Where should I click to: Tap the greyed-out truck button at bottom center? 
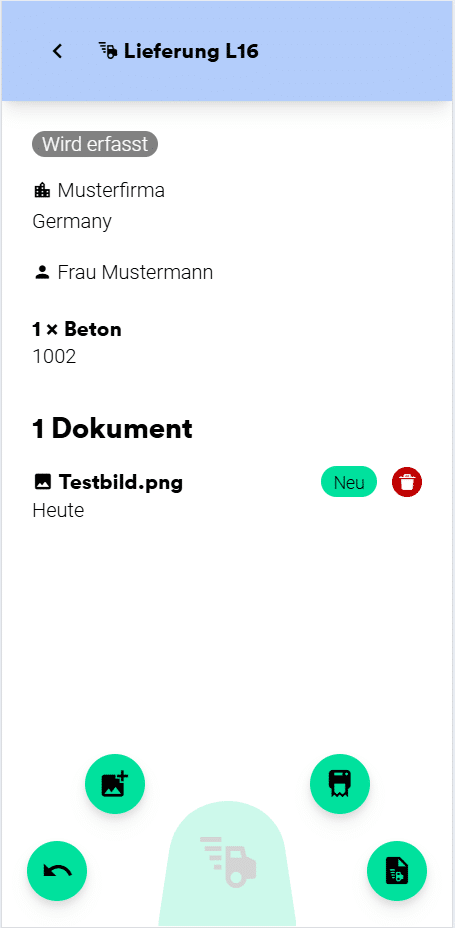click(228, 863)
